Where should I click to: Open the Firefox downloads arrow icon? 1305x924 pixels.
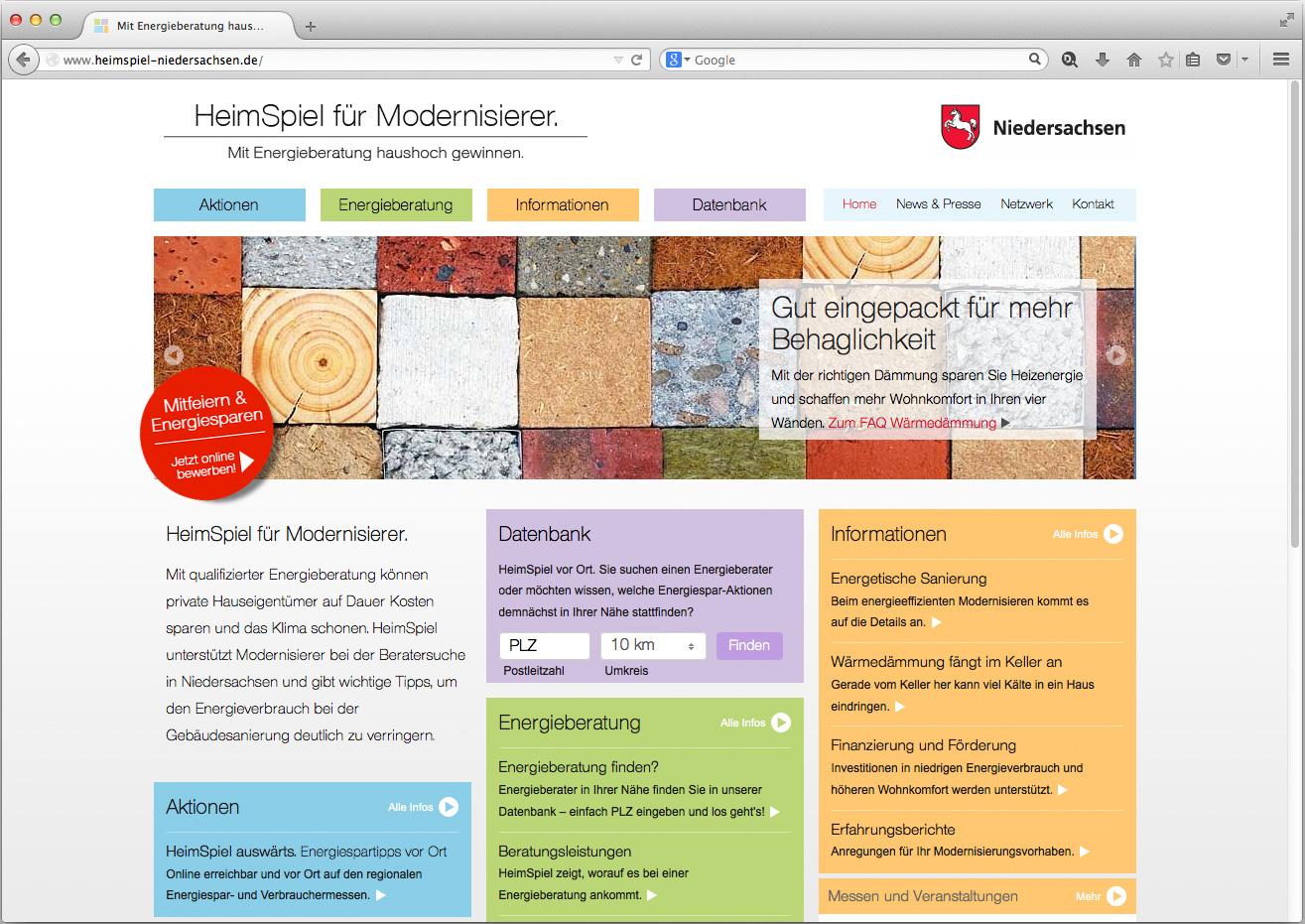point(1102,60)
